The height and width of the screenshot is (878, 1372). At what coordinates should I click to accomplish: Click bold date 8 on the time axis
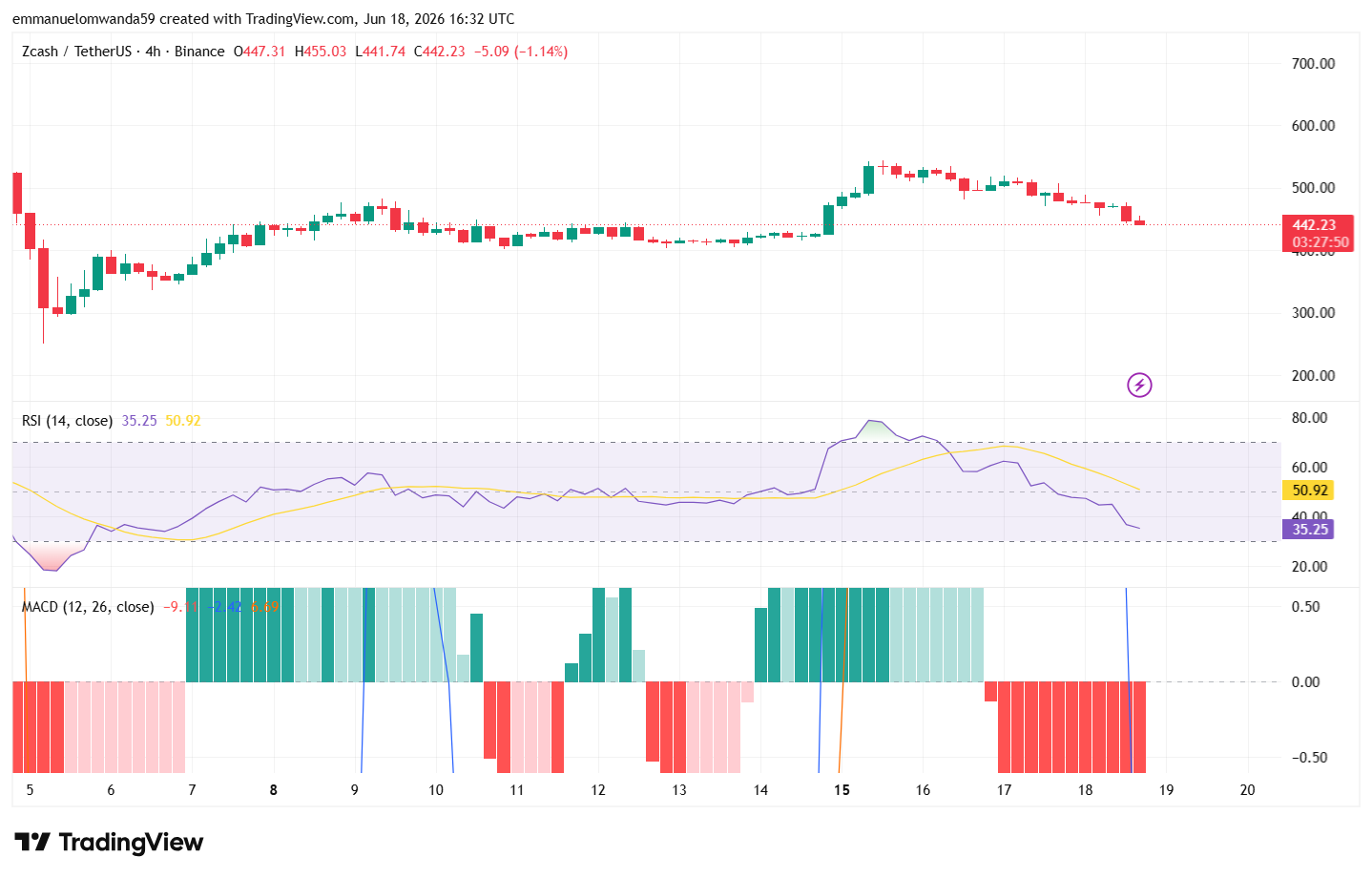coord(274,790)
